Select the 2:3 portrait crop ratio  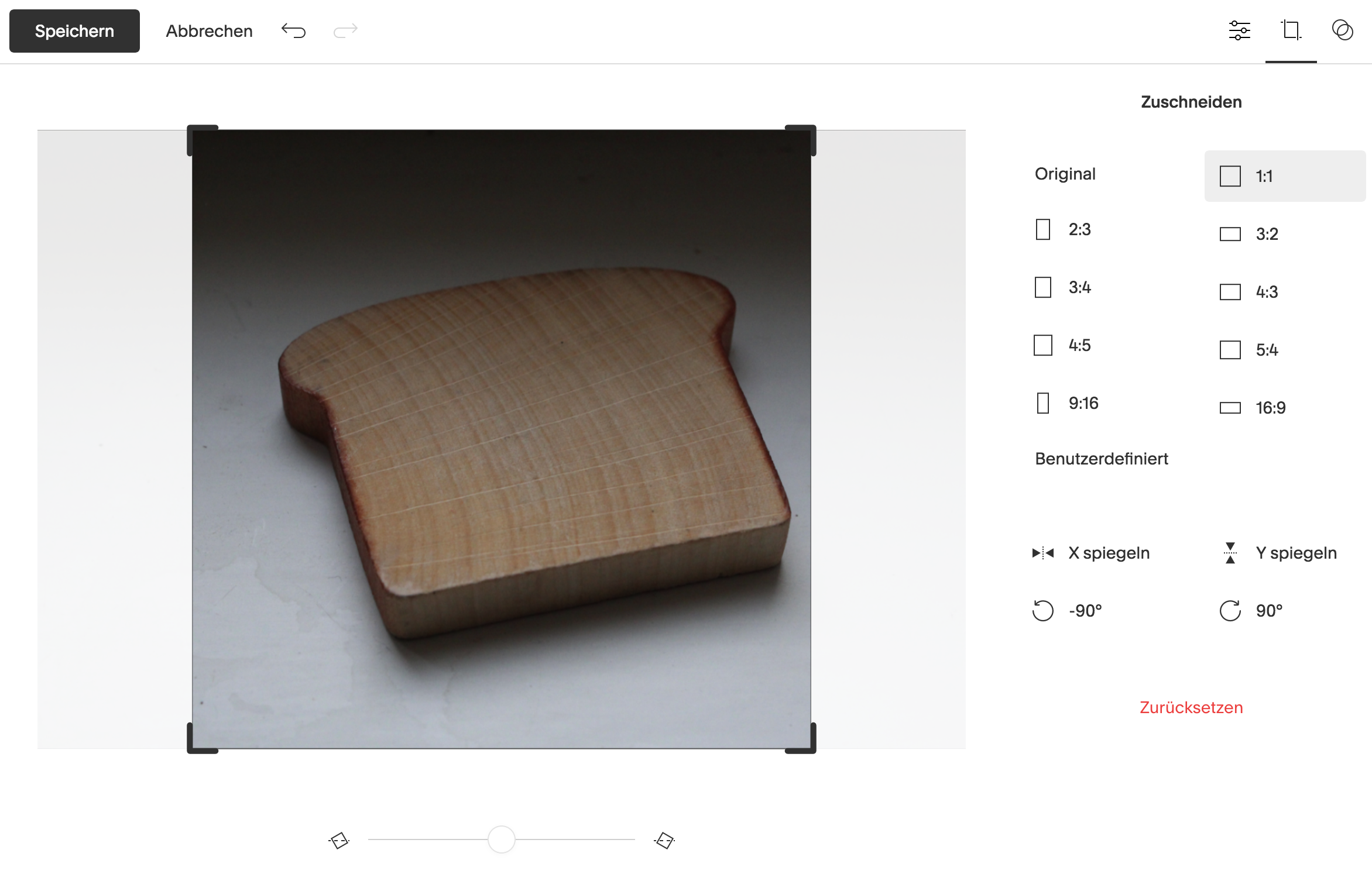[1064, 229]
